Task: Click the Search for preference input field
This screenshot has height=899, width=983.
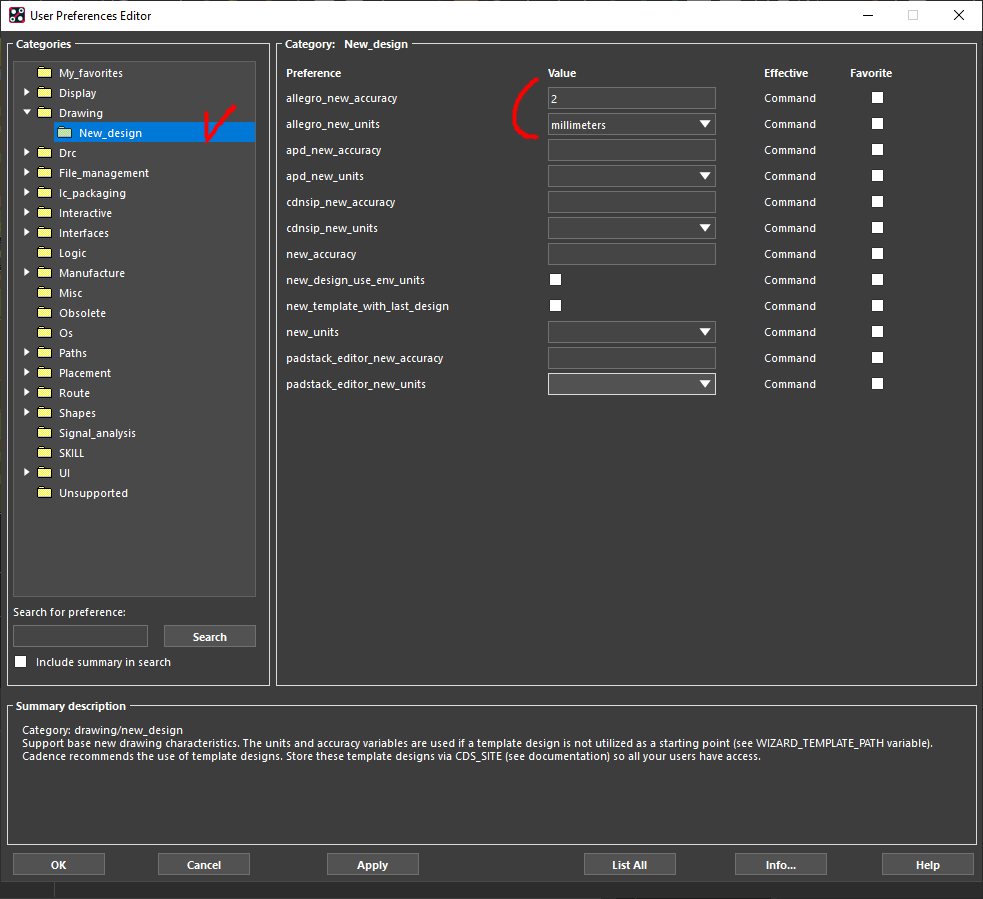Action: click(x=80, y=636)
